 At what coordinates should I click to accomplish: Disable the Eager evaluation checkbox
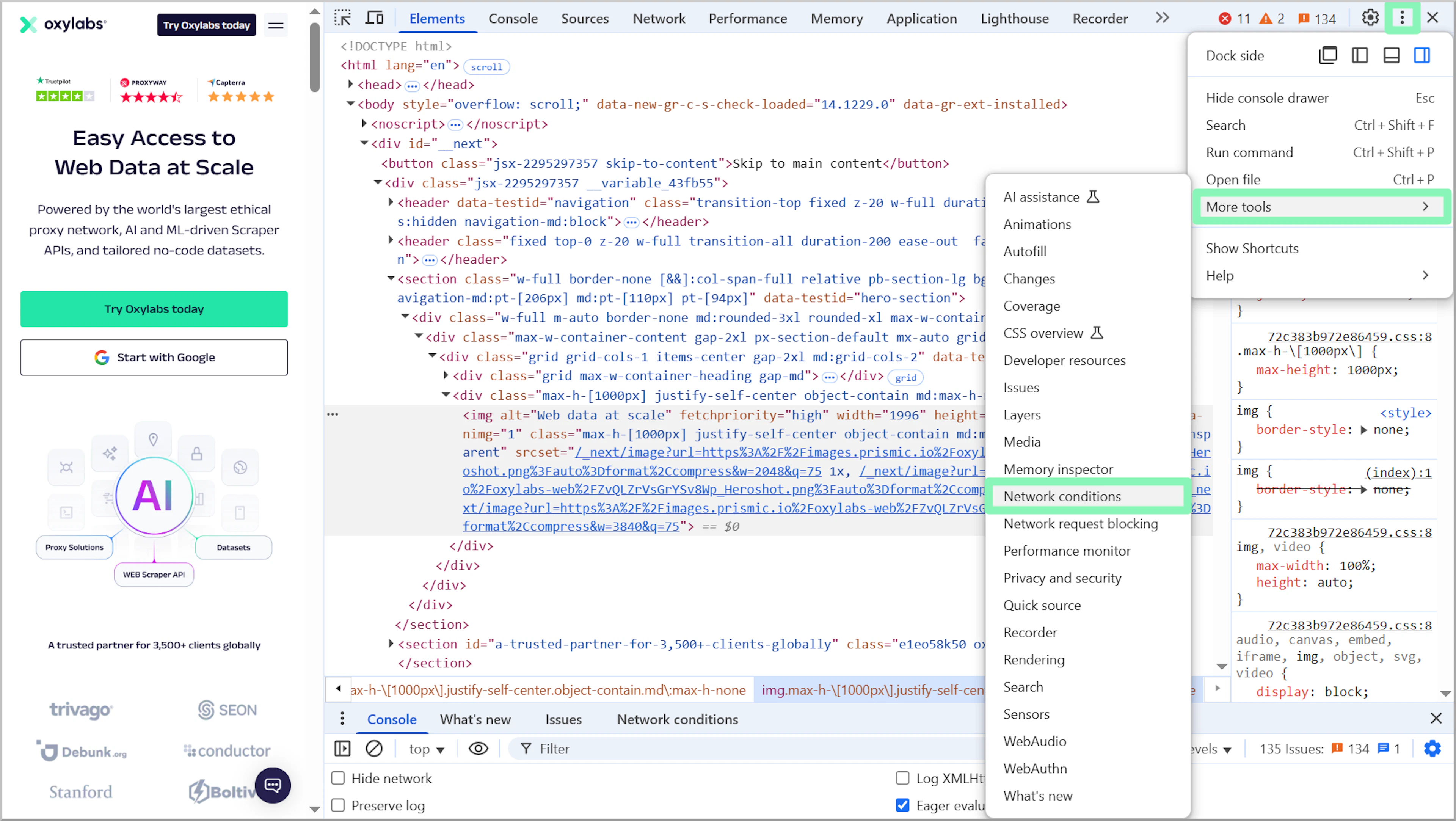pos(903,805)
